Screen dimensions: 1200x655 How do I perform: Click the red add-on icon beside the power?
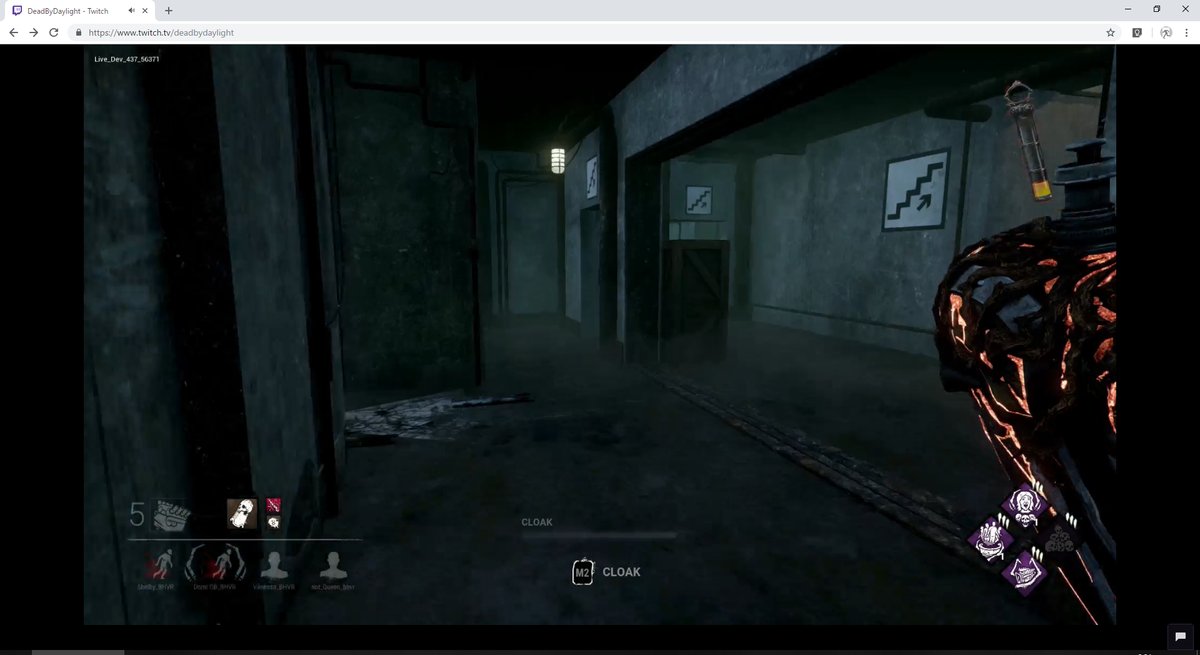point(273,505)
